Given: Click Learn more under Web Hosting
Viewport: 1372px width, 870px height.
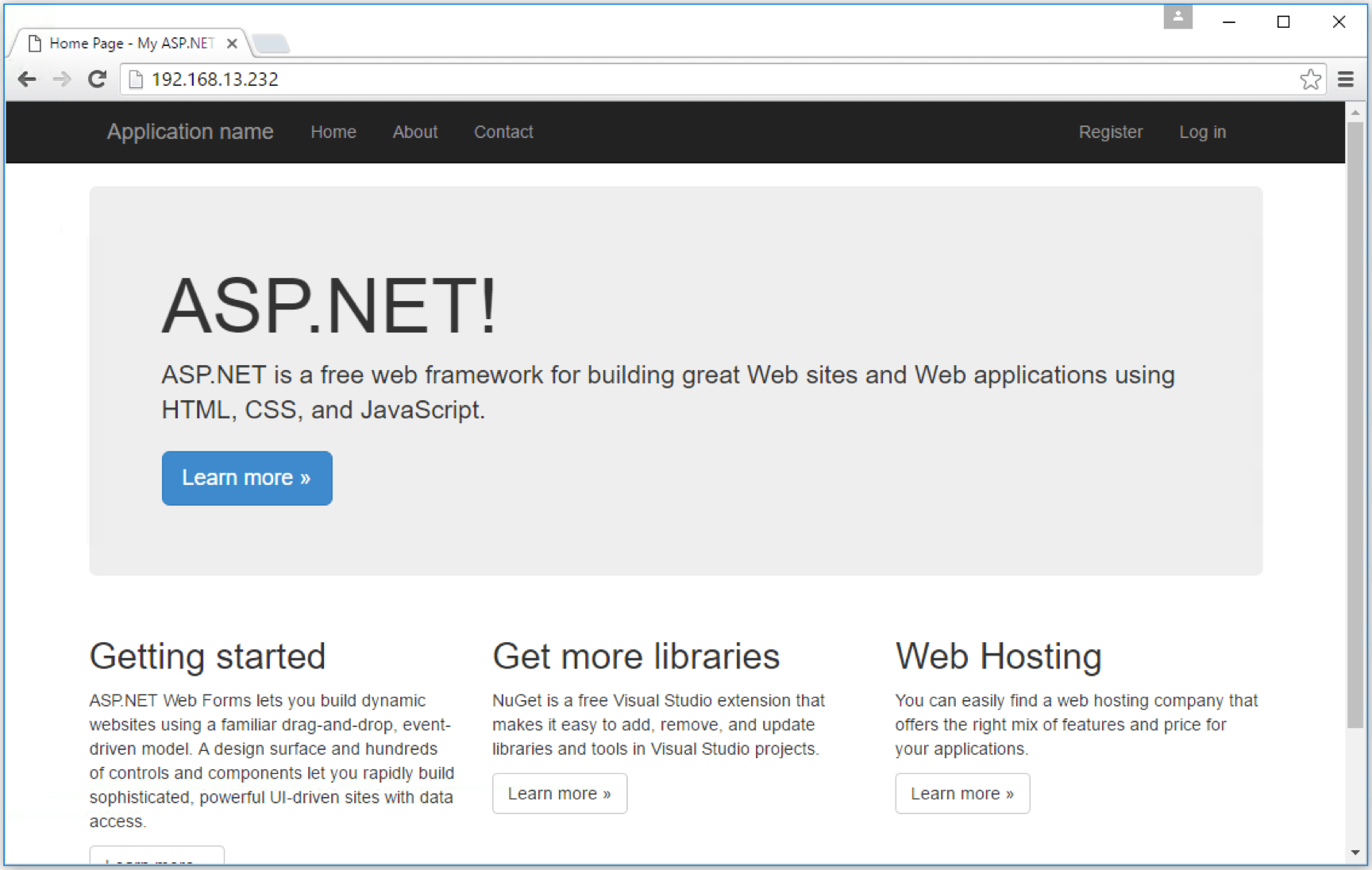Looking at the screenshot, I should tap(962, 794).
